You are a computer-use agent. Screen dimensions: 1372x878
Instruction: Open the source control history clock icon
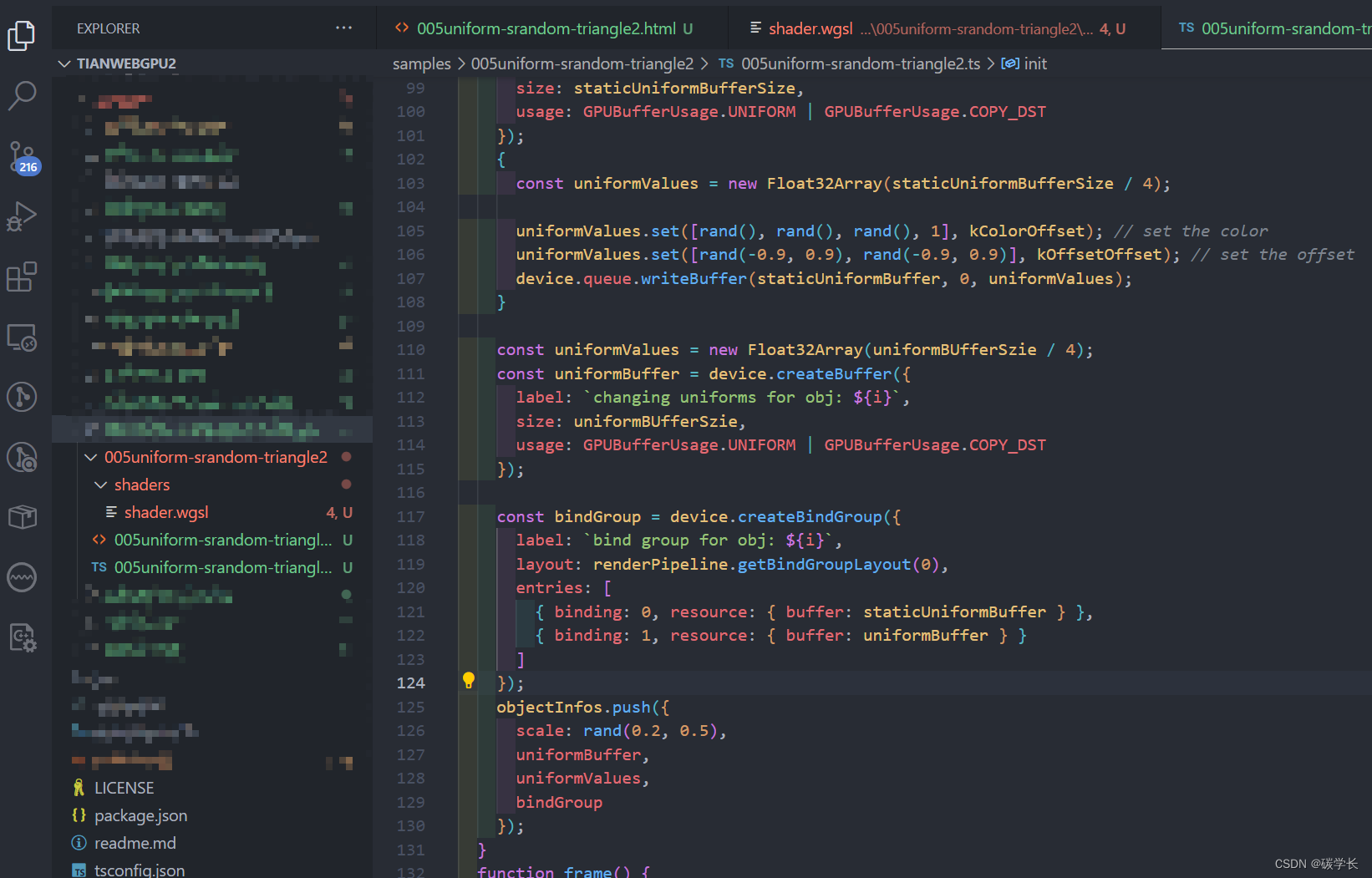tap(22, 457)
